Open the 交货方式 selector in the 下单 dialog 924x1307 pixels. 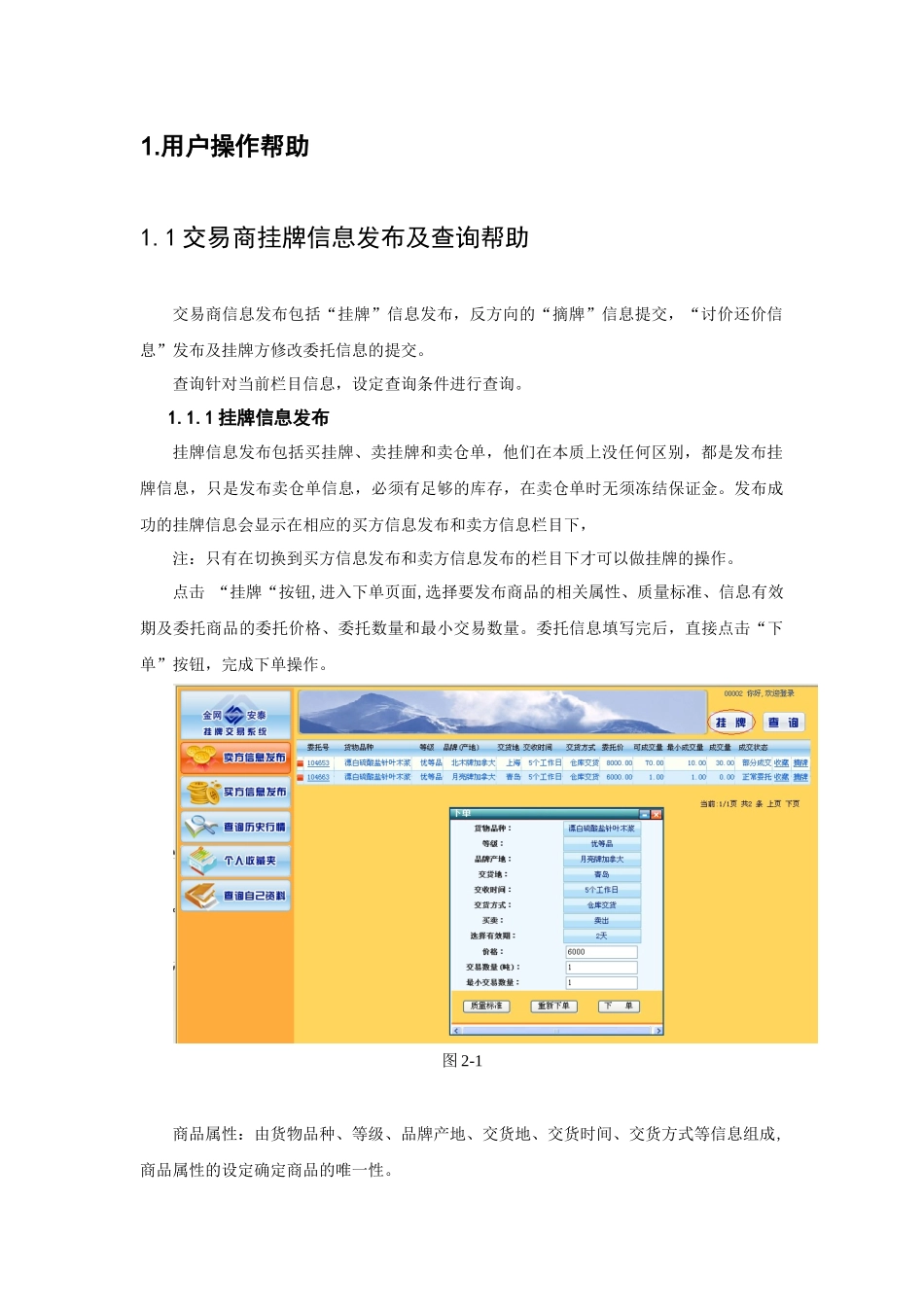click(602, 905)
